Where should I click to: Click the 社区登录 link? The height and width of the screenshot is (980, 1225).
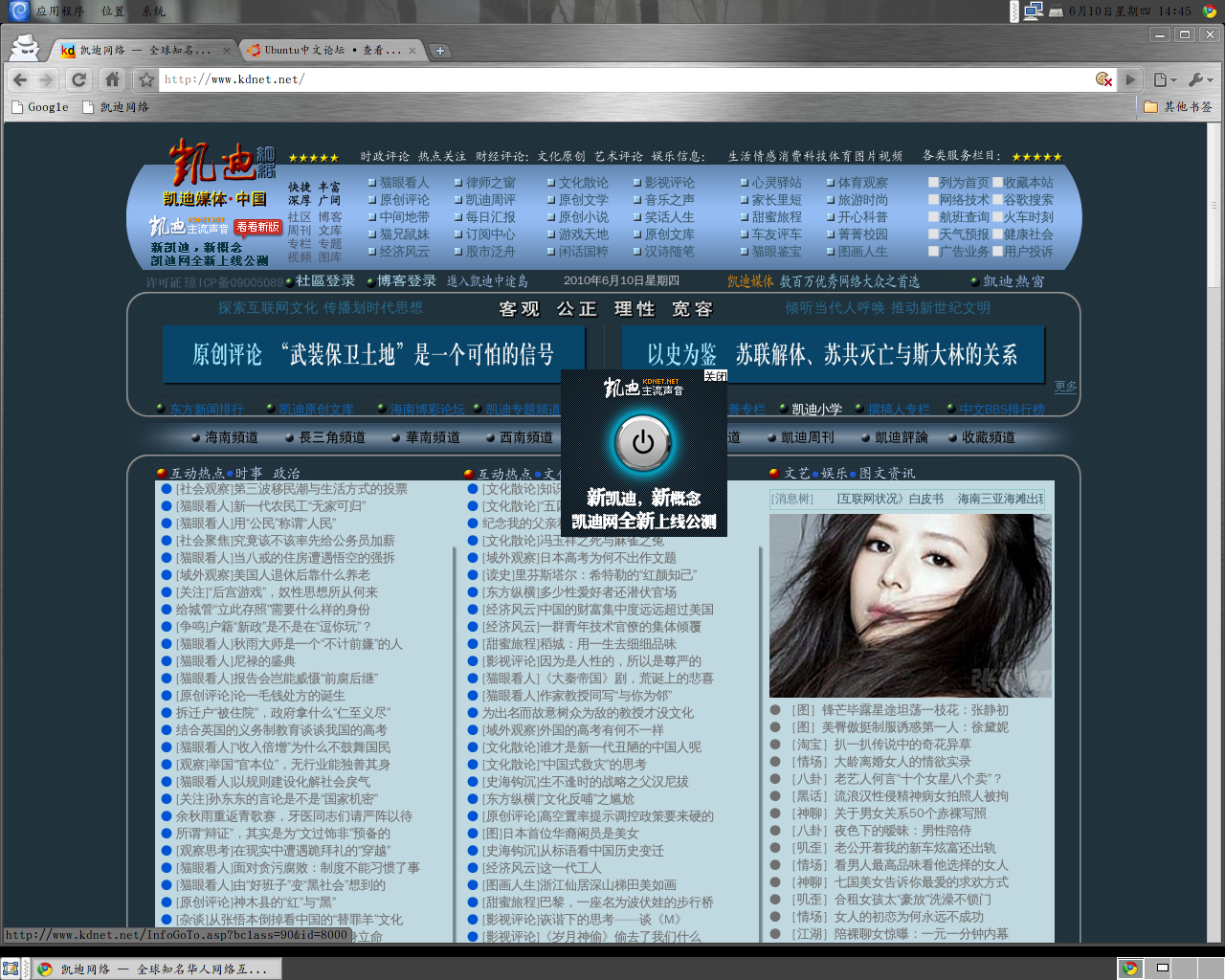tap(324, 280)
